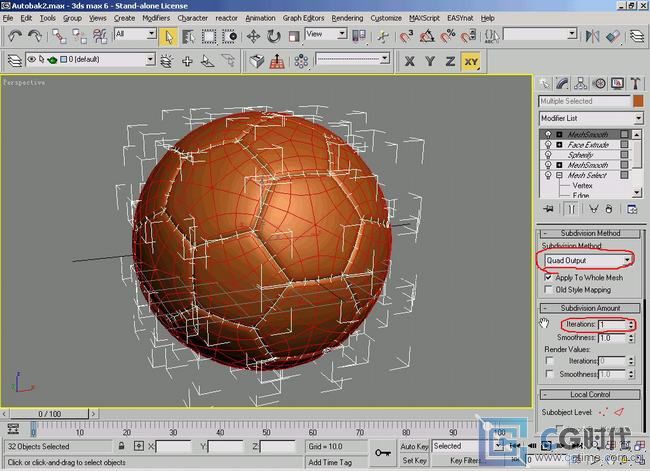Click the Mirror Selected Objects tool
The image size is (650, 471).
click(x=592, y=36)
